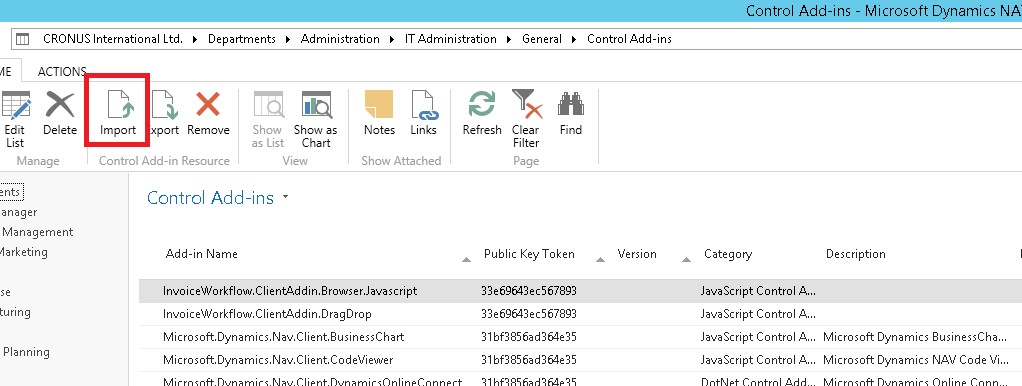1022x386 pixels.
Task: Select InvoiceWorkflow.ClientAddin.DragDrop row
Action: click(580, 314)
